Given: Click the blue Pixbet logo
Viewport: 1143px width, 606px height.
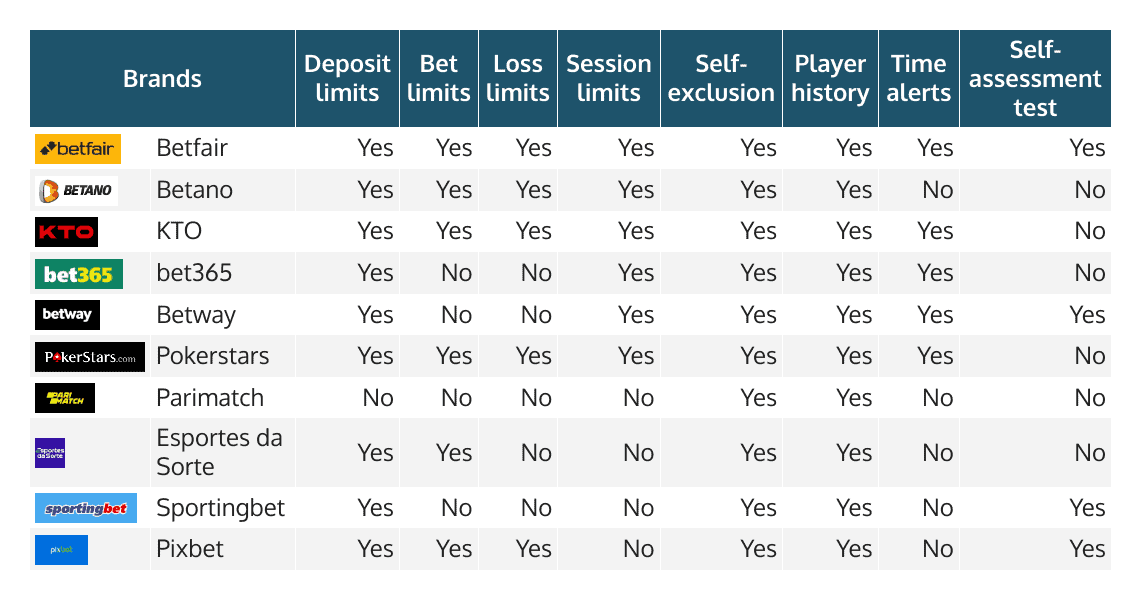Looking at the screenshot, I should (61, 550).
